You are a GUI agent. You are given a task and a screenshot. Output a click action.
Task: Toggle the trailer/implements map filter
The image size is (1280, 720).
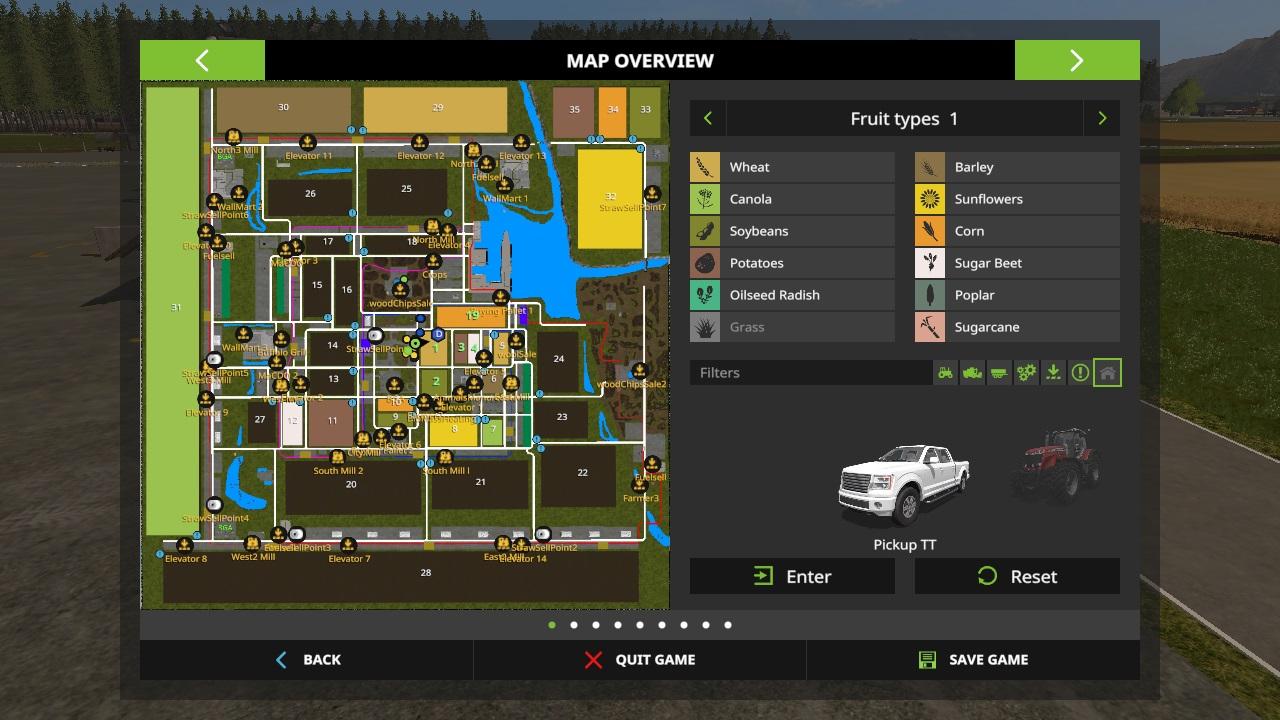pos(999,373)
